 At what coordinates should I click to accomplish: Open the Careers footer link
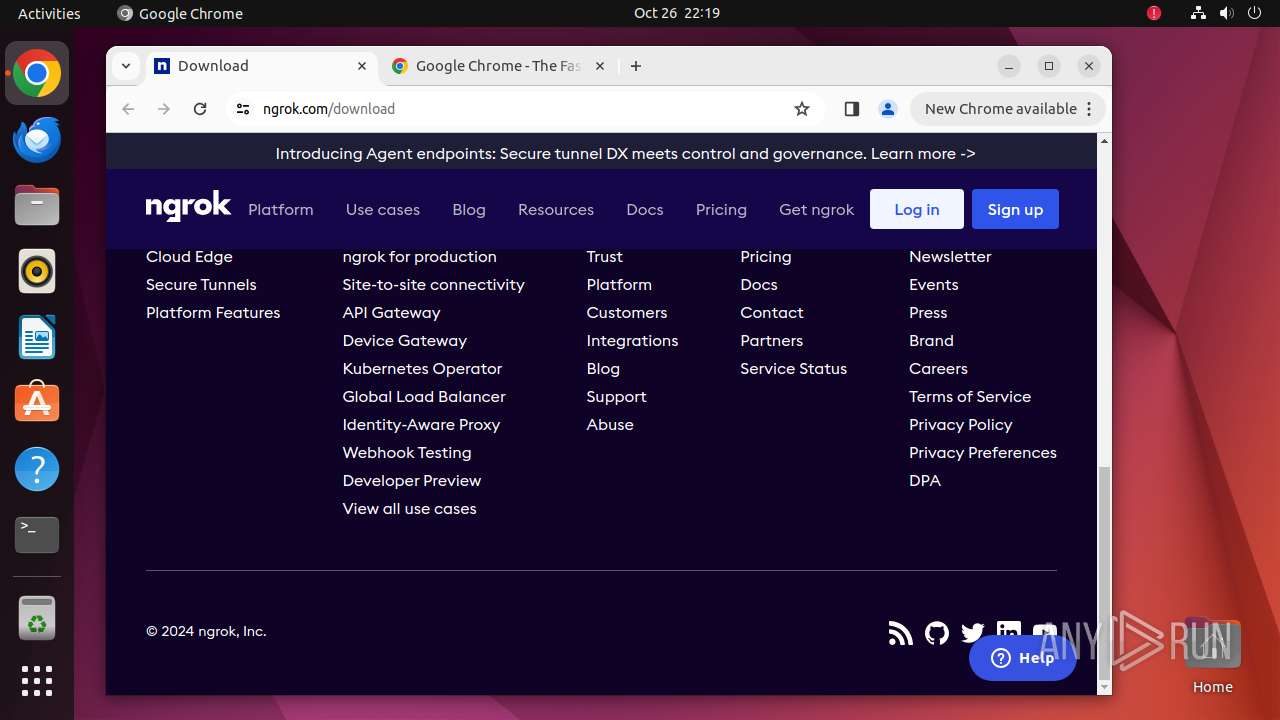click(x=938, y=368)
